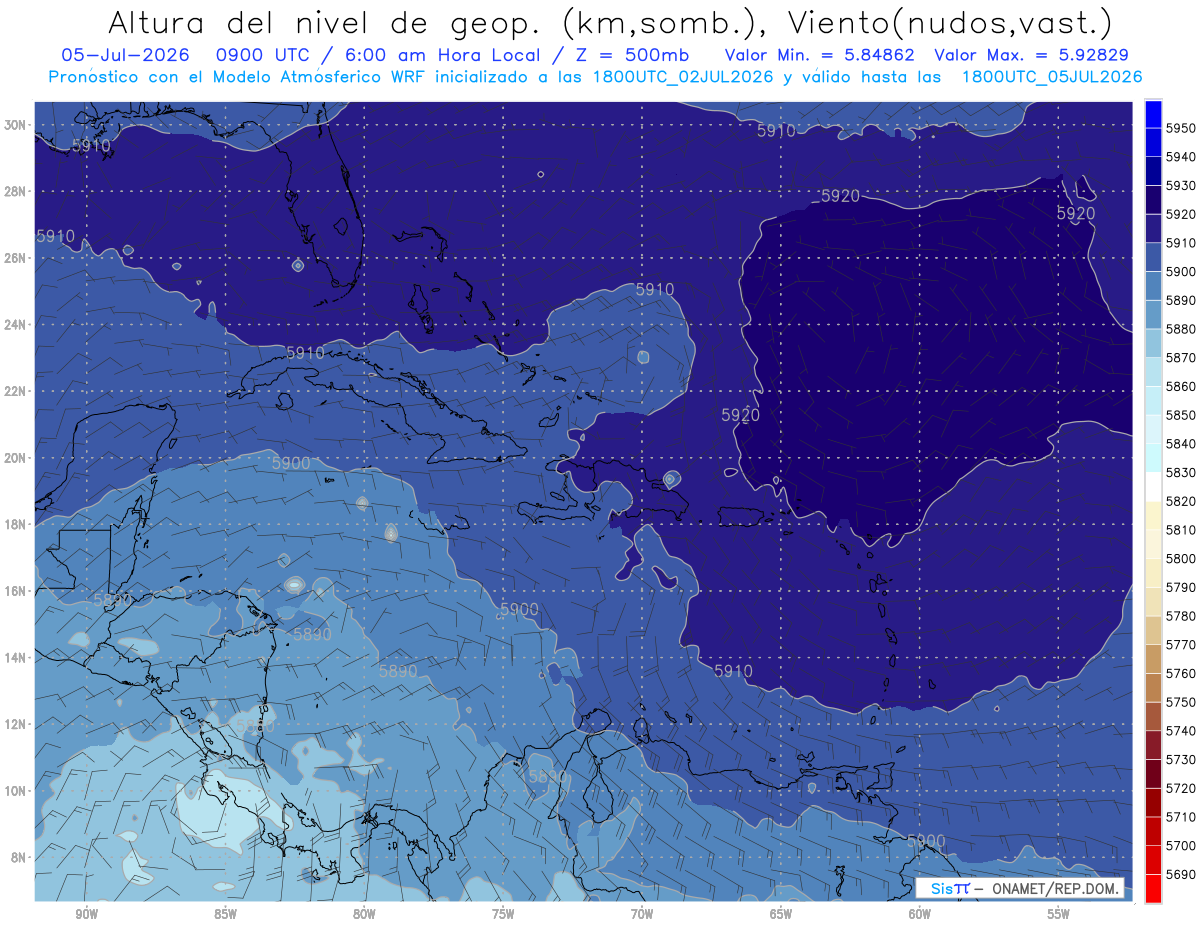Click the 8N latitude axis label

[18, 858]
